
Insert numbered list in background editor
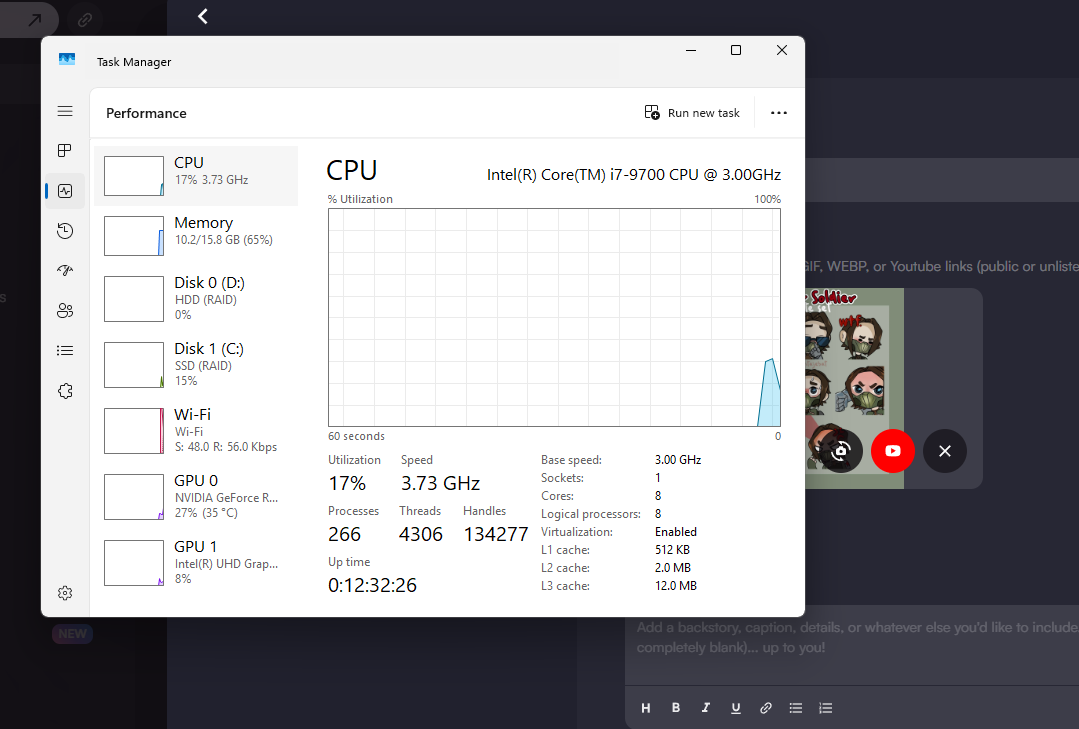[x=826, y=708]
